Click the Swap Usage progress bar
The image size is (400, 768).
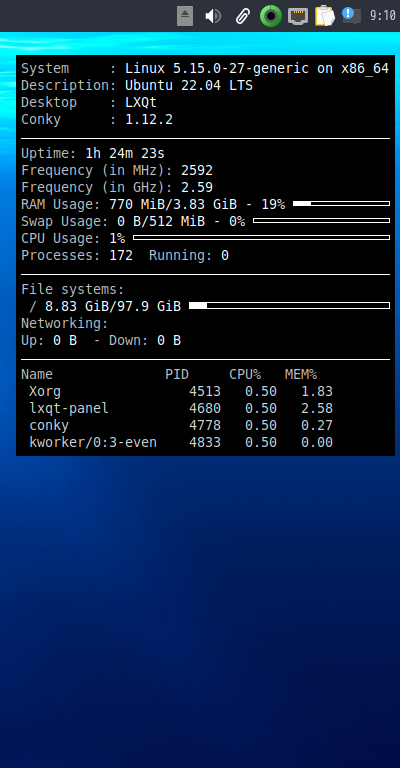click(x=321, y=221)
